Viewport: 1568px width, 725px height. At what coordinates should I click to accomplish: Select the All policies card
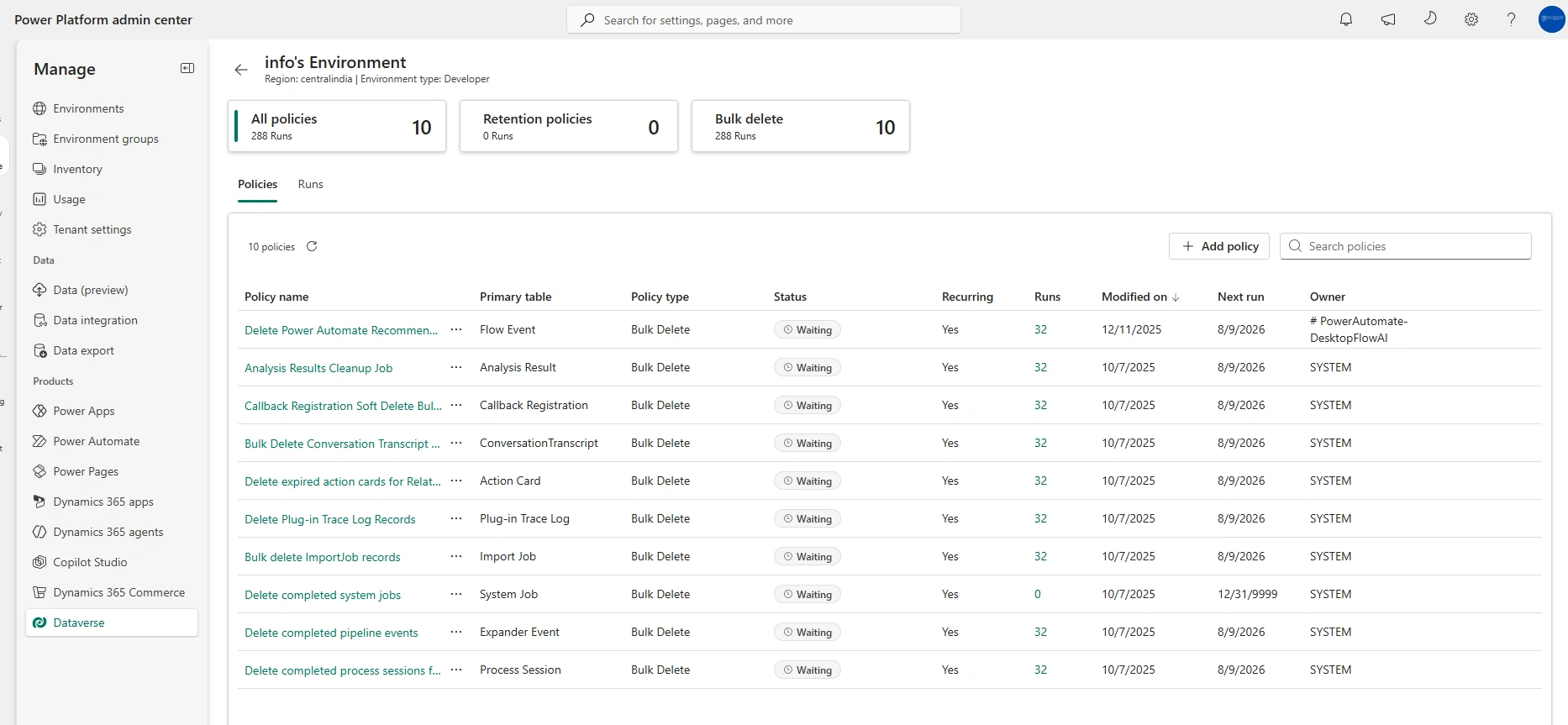(337, 126)
